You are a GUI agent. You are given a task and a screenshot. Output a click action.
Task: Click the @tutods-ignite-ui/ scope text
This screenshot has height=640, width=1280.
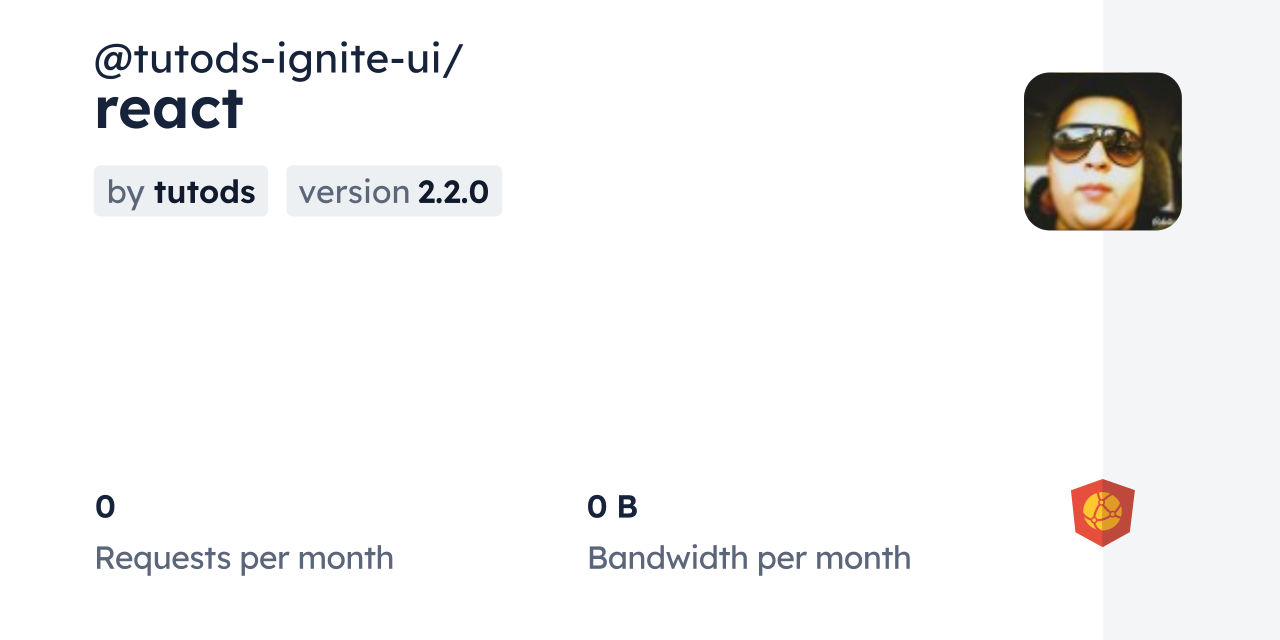[x=278, y=60]
